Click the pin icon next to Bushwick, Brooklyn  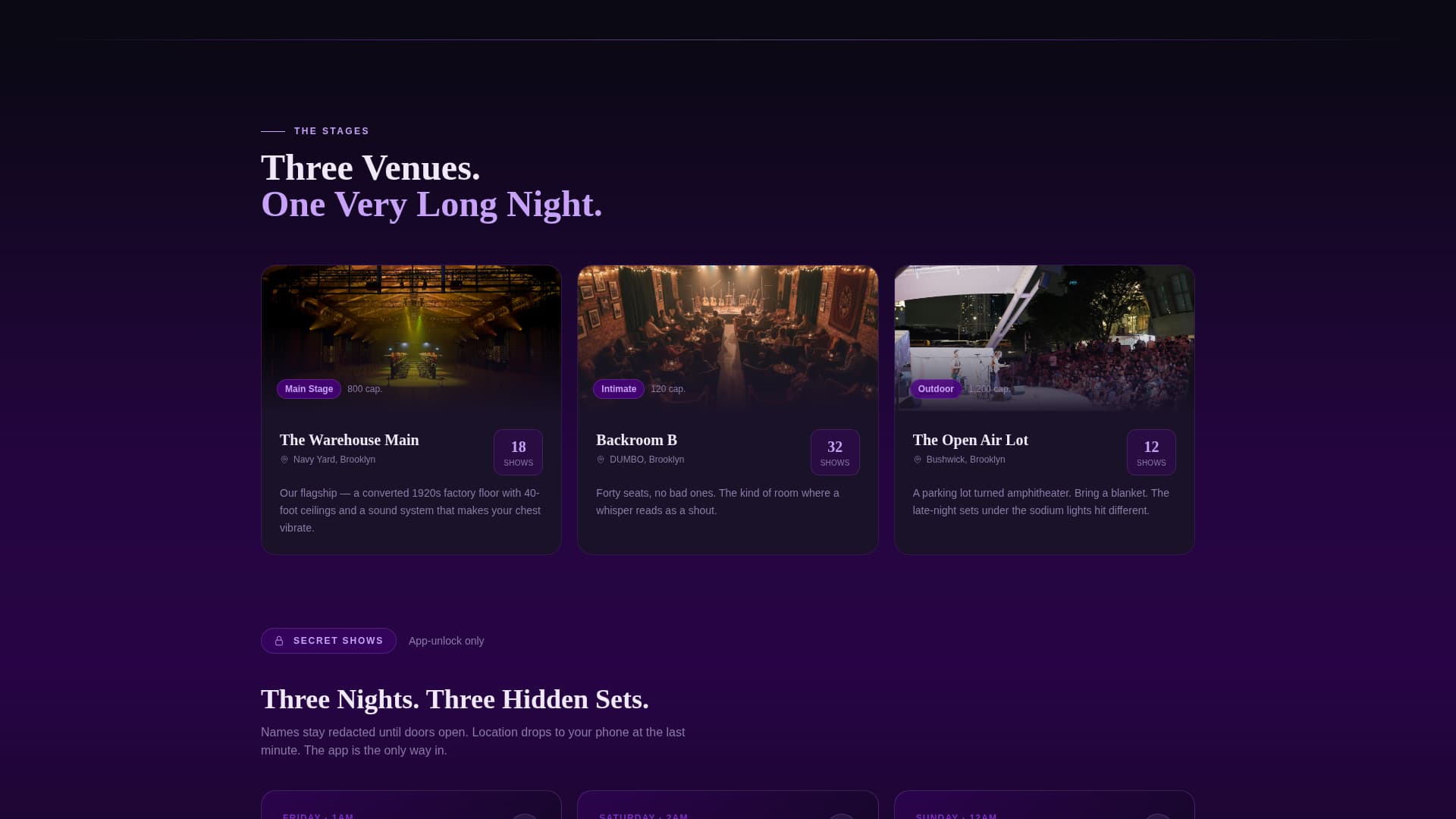pos(918,459)
